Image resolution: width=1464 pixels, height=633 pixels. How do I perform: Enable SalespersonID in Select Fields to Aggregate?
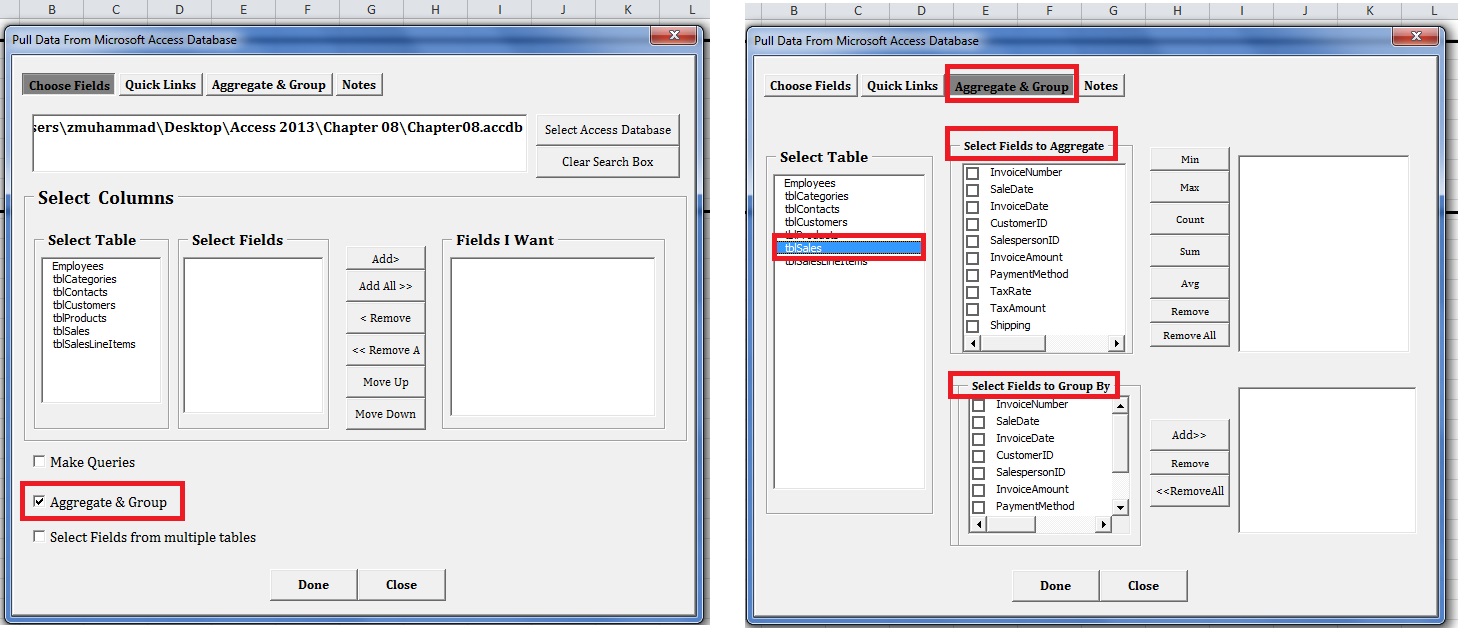click(972, 241)
